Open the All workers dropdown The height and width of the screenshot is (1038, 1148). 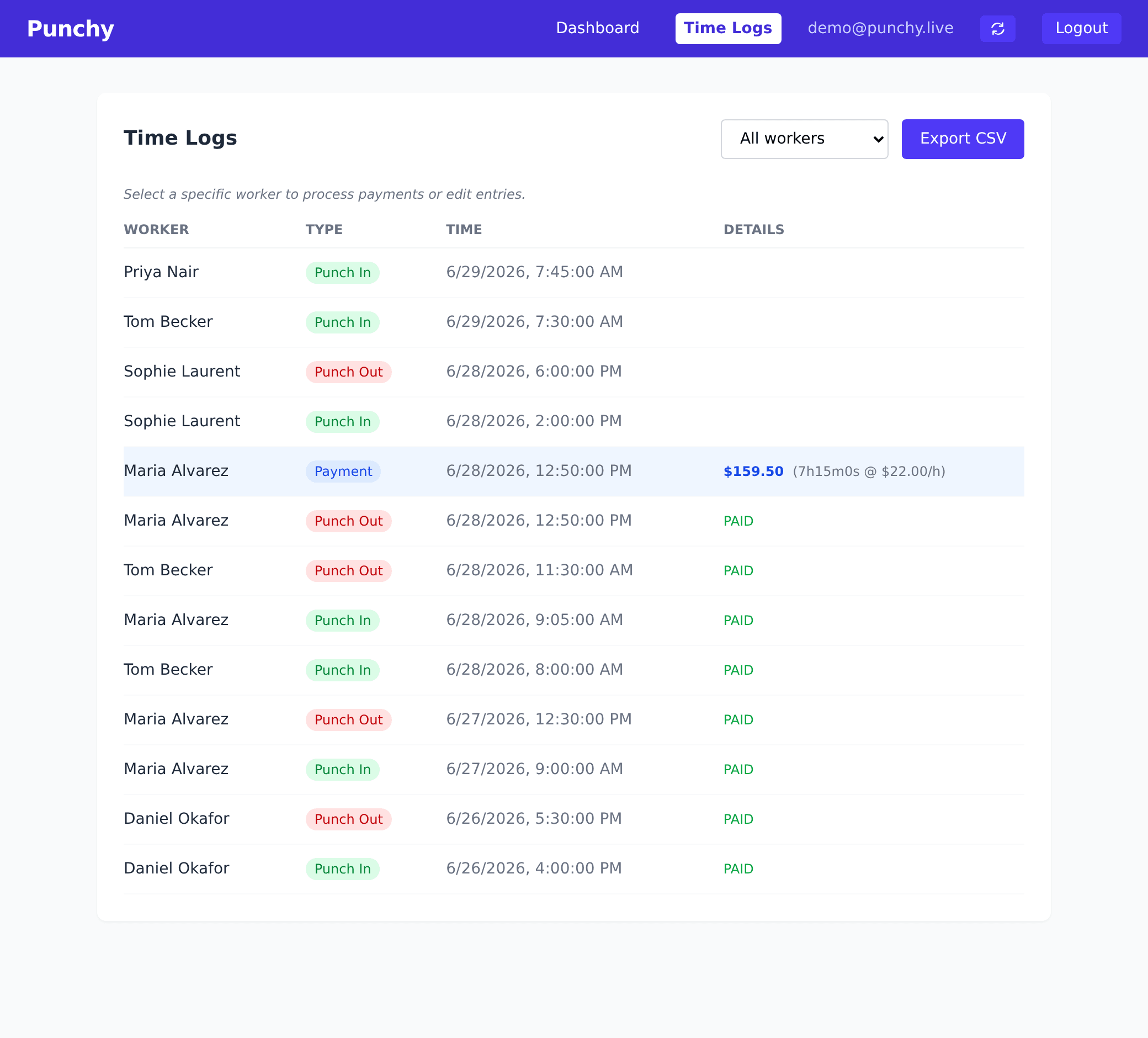click(x=804, y=139)
